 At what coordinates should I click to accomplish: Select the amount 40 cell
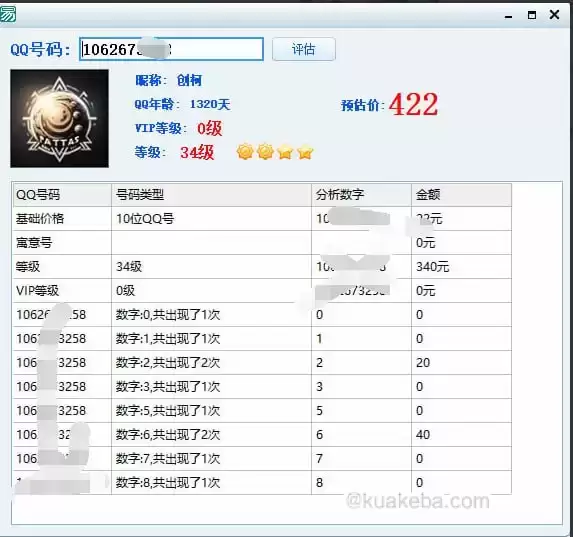tap(462, 435)
